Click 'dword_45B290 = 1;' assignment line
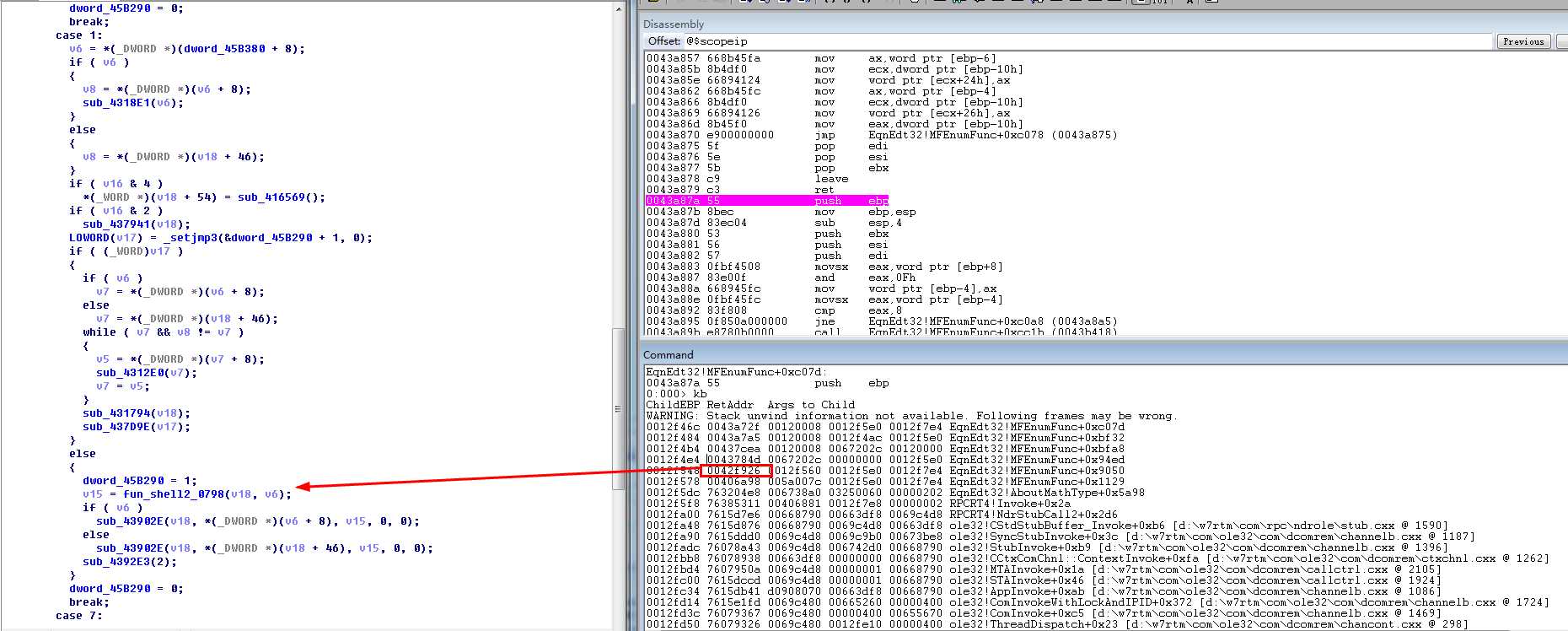Viewport: 1568px width, 631px height. pyautogui.click(x=140, y=481)
